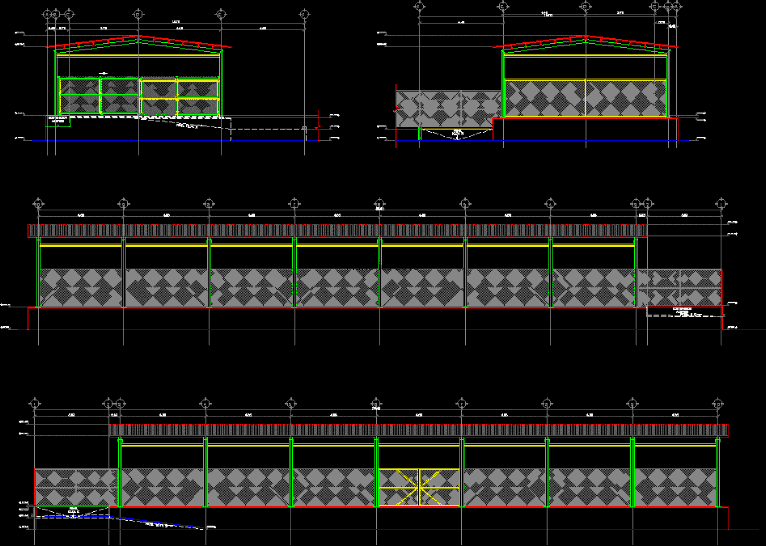Select hatched low annex wall in top-right elevation

pos(448,108)
